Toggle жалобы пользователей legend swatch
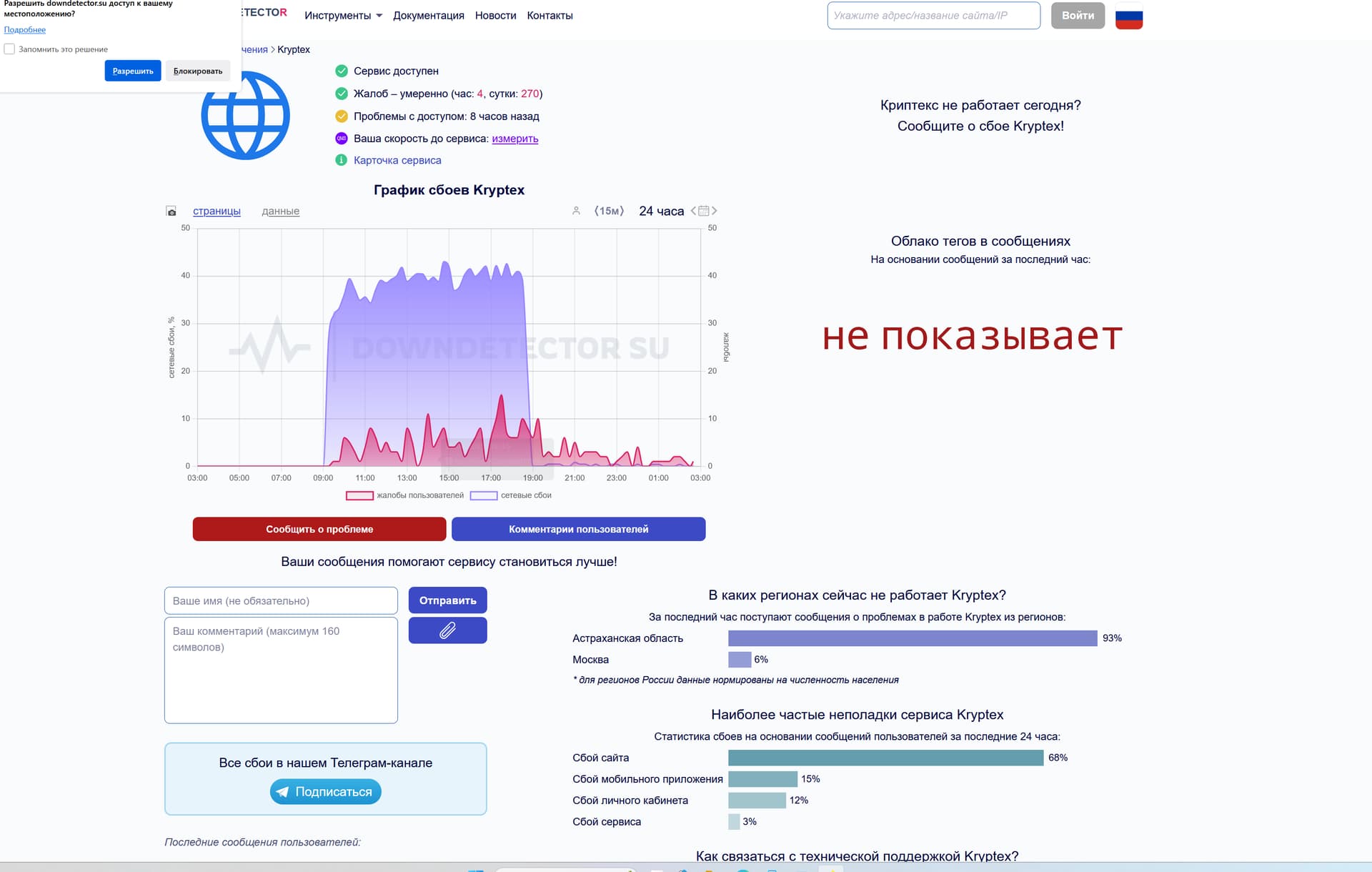The height and width of the screenshot is (872, 1372). tap(359, 495)
